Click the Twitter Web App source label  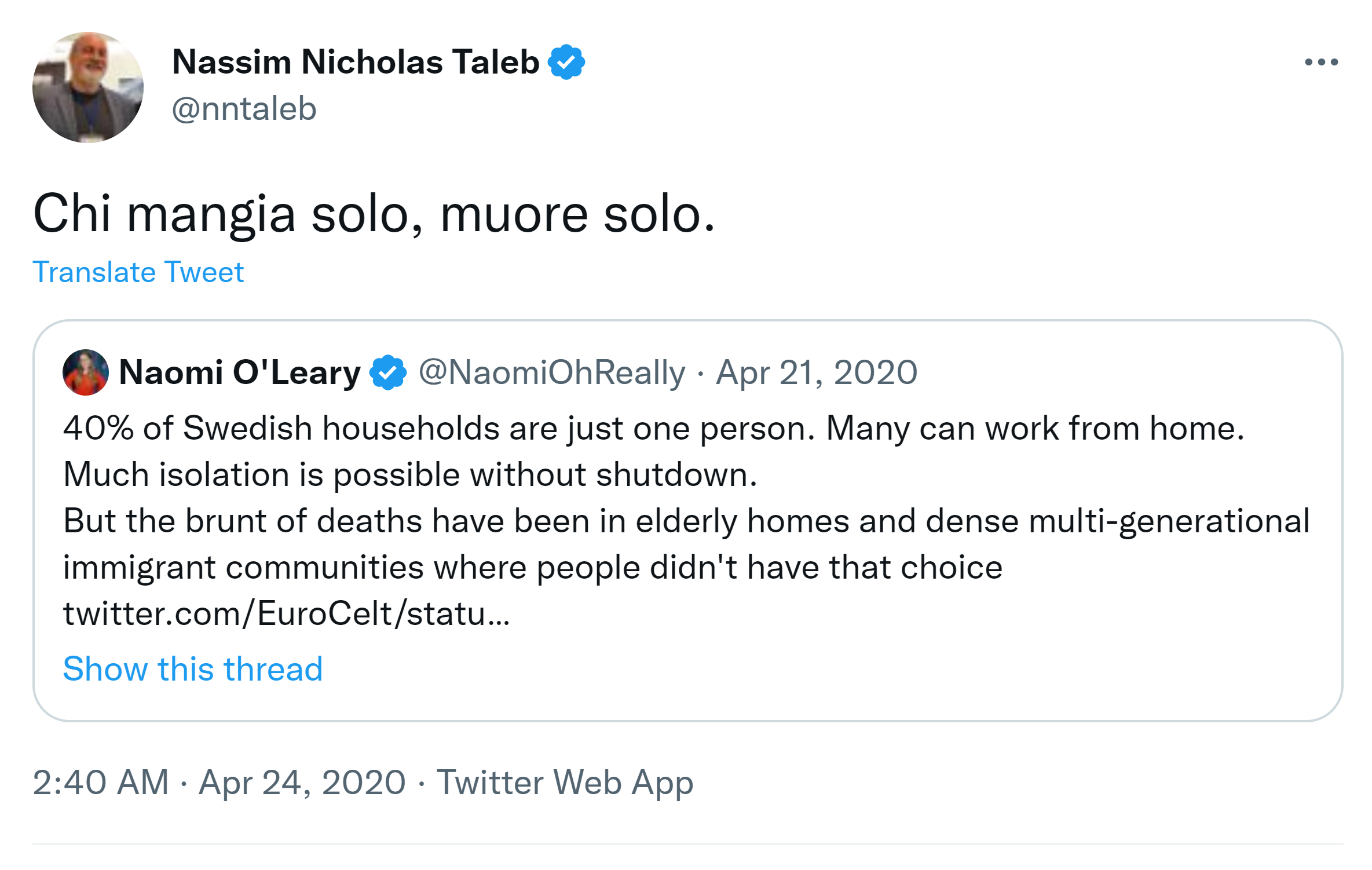click(x=565, y=783)
